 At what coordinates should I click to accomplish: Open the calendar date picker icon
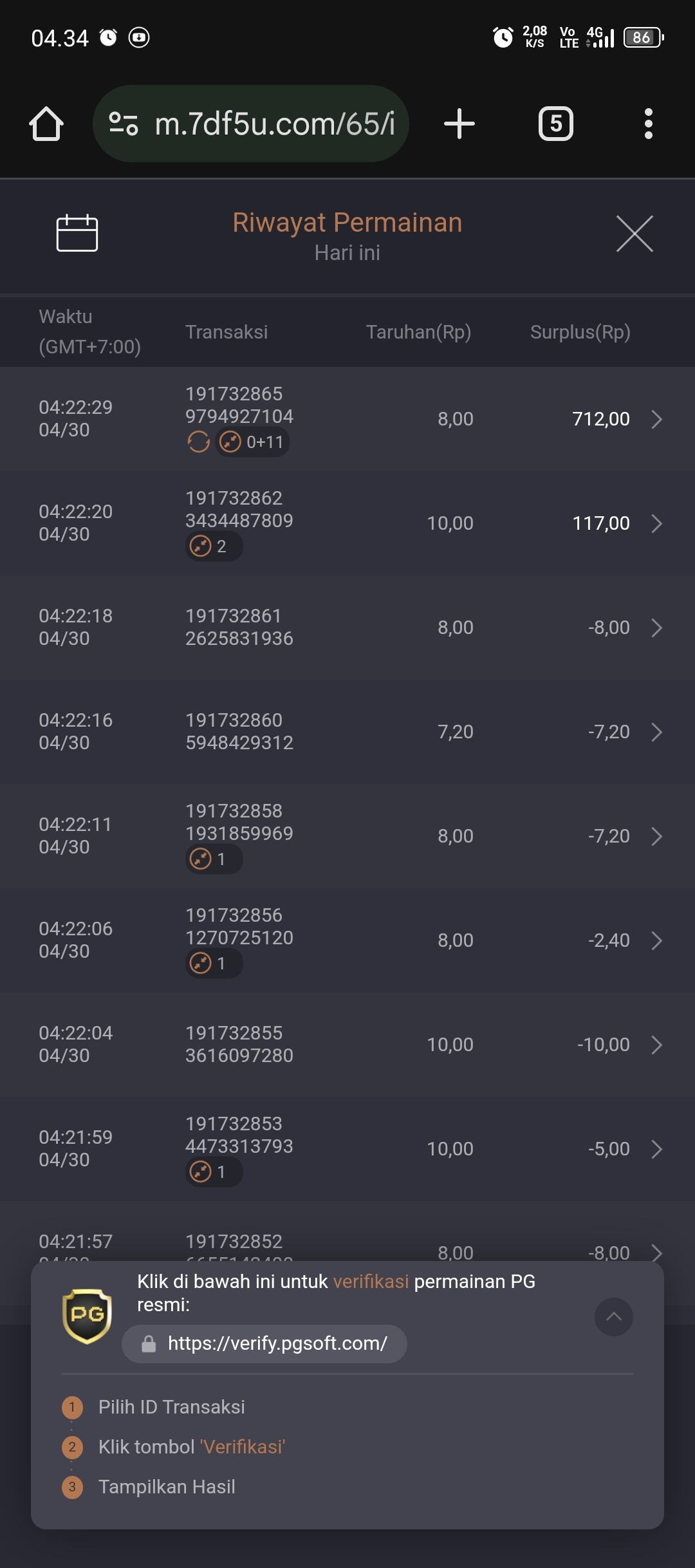pyautogui.click(x=77, y=232)
